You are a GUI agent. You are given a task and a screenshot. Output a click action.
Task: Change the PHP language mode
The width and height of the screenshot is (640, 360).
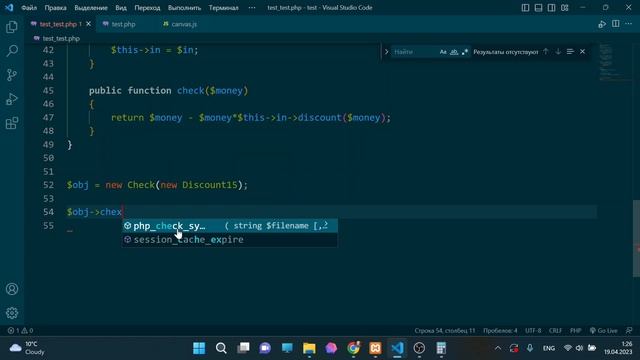(x=576, y=330)
